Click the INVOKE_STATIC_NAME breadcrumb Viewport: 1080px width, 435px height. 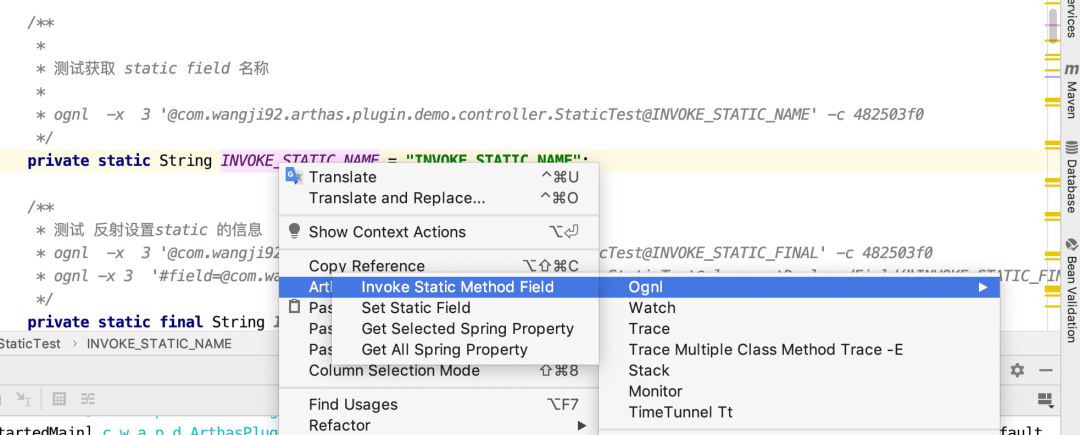(x=159, y=343)
